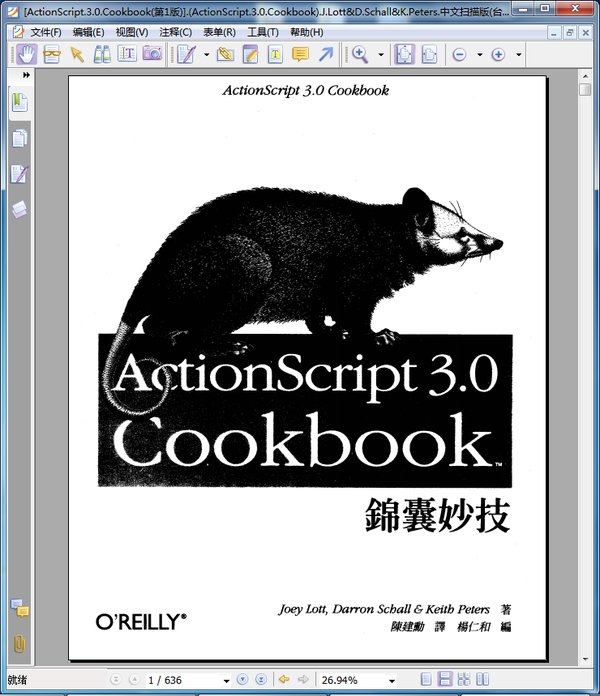Click the vertical scrollbar thumb
The width and height of the screenshot is (600, 696).
[585, 89]
